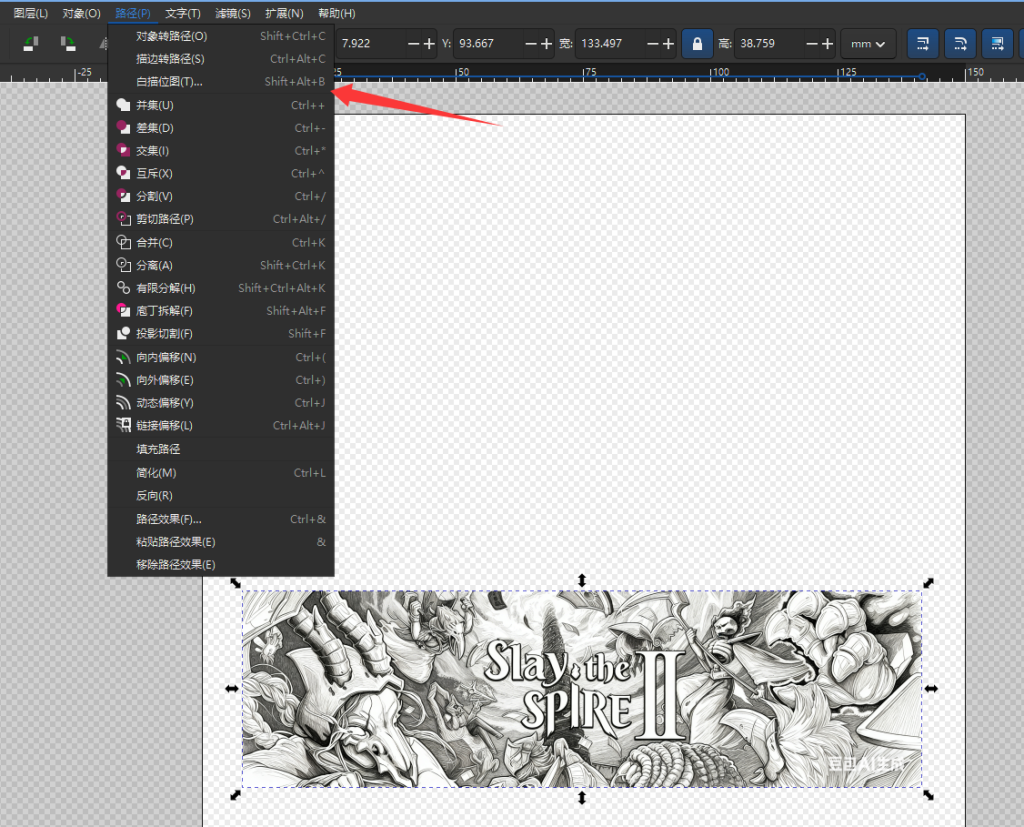Screen dimensions: 1024x827
Task: Choose 差集(D) difference operation
Action: point(155,128)
